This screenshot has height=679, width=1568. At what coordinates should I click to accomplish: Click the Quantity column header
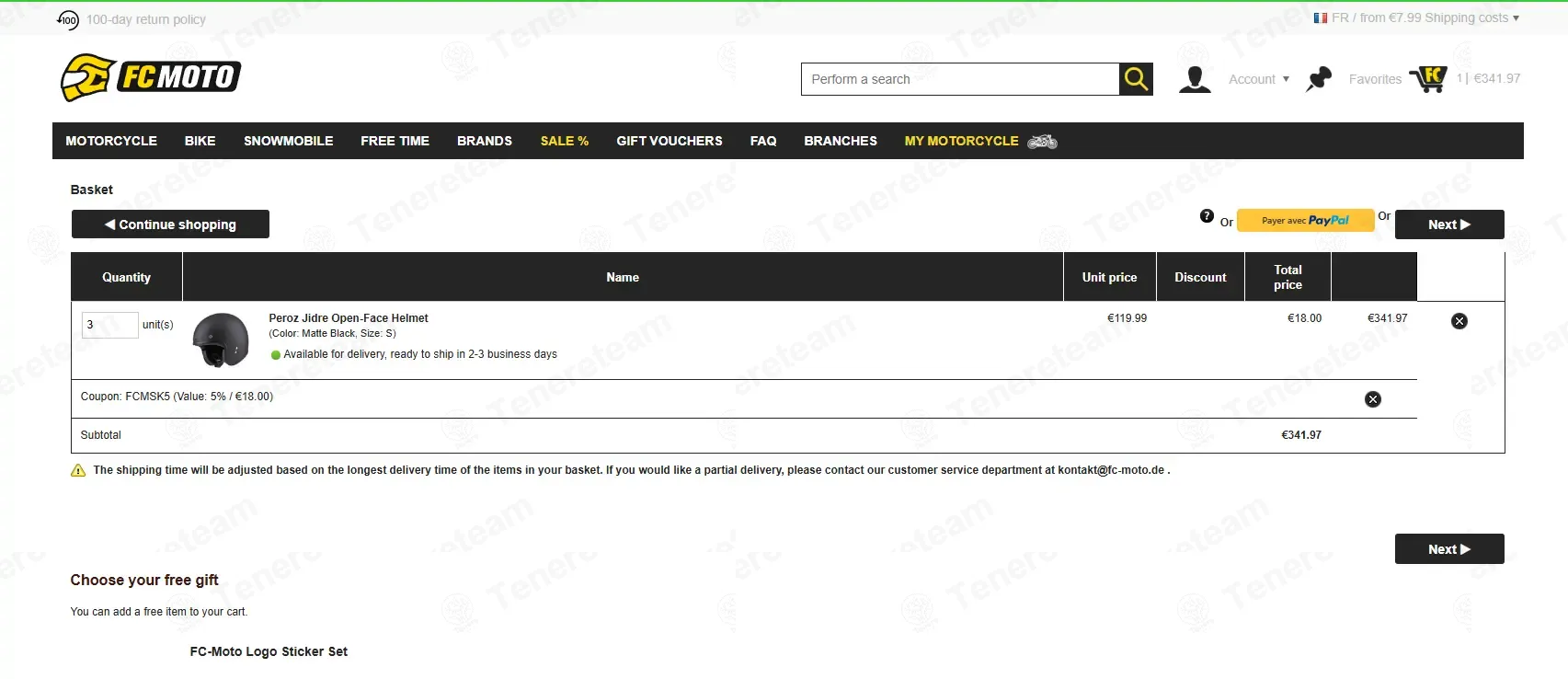click(x=126, y=277)
